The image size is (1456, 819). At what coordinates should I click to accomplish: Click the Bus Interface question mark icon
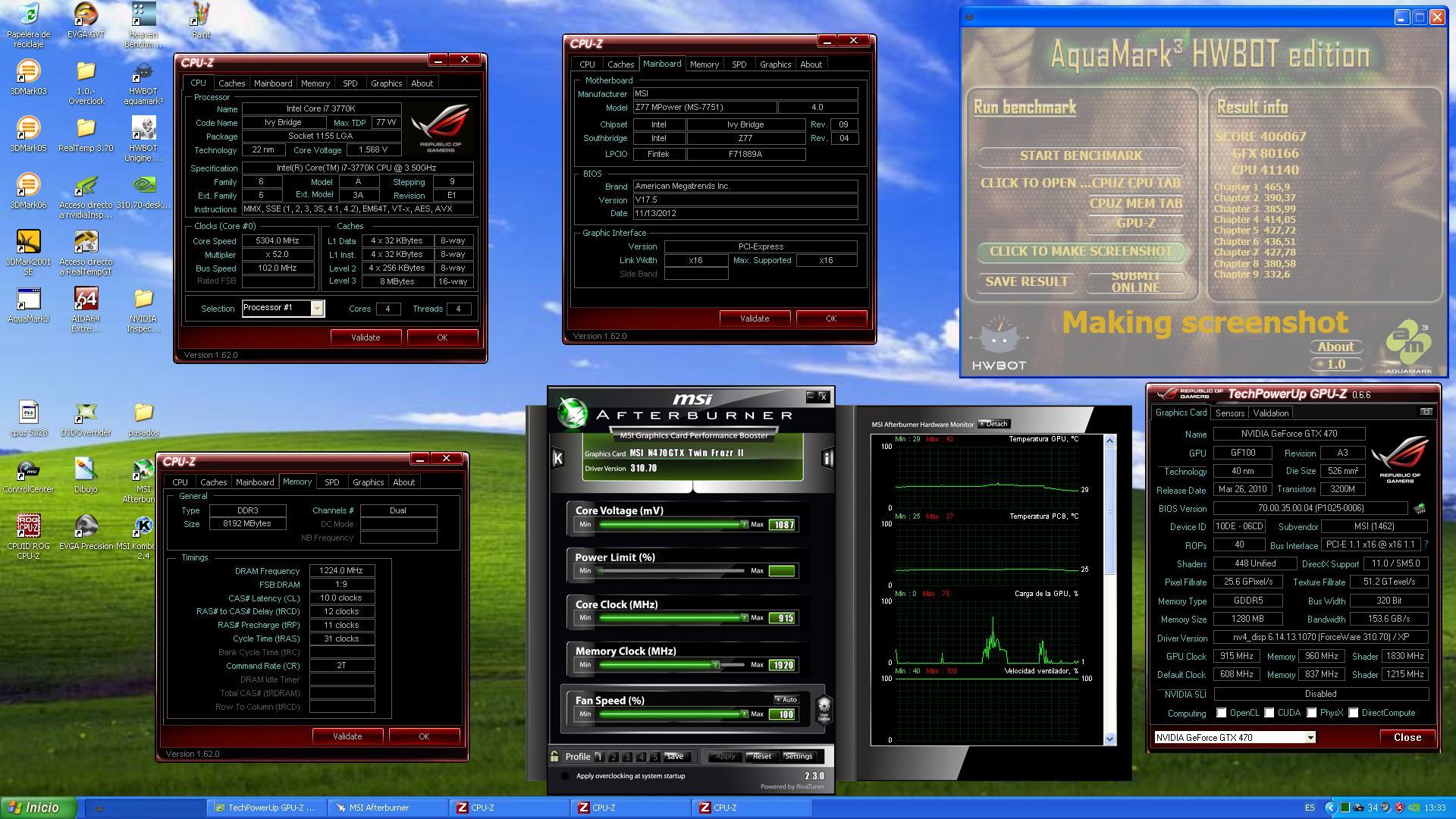[x=1426, y=544]
